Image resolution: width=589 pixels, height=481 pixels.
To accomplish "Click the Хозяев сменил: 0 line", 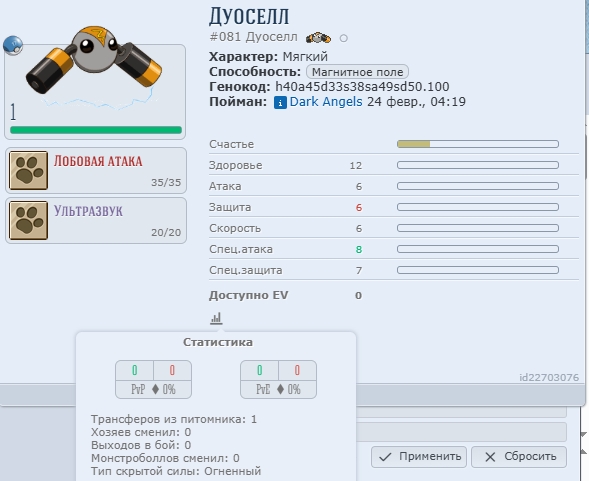I will (x=141, y=432).
